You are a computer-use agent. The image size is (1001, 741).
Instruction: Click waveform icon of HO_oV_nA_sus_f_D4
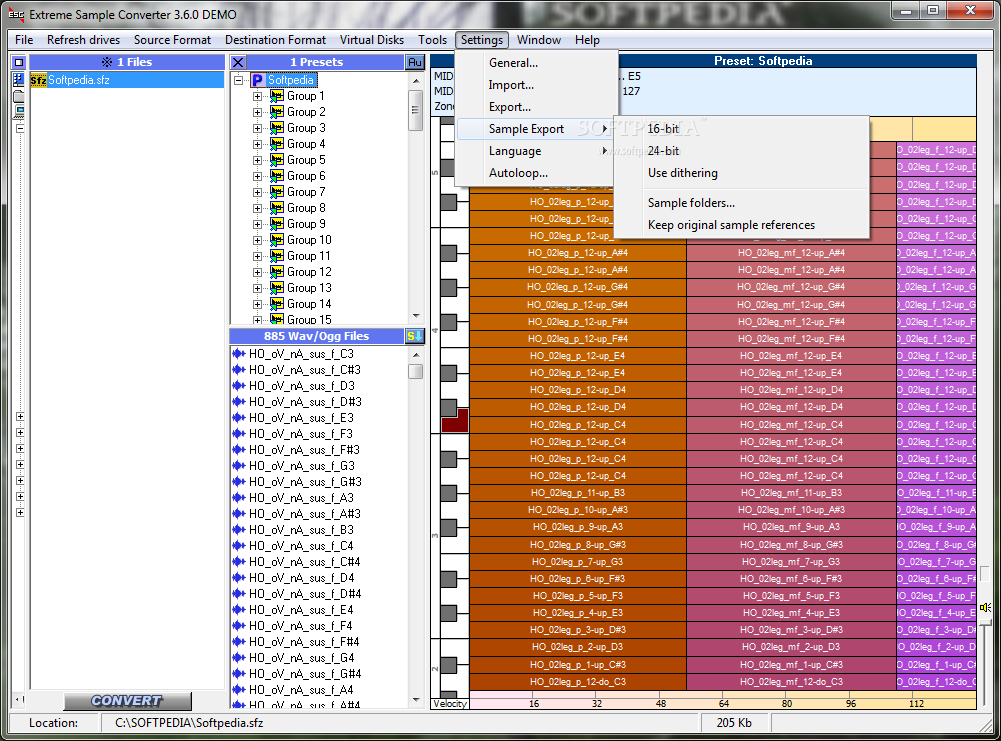pyautogui.click(x=239, y=578)
